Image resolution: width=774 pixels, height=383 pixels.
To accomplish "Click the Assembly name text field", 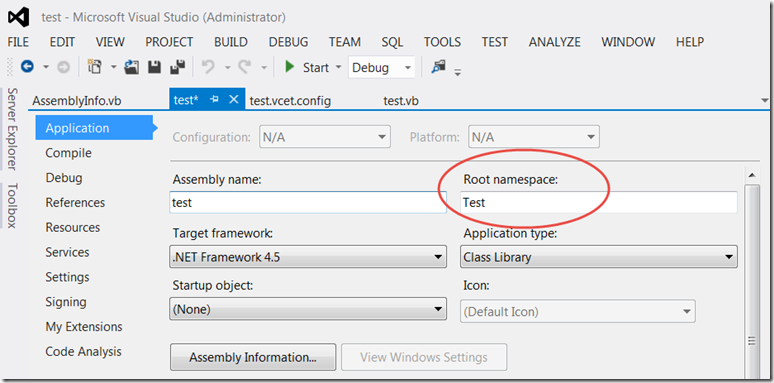I will pyautogui.click(x=308, y=202).
